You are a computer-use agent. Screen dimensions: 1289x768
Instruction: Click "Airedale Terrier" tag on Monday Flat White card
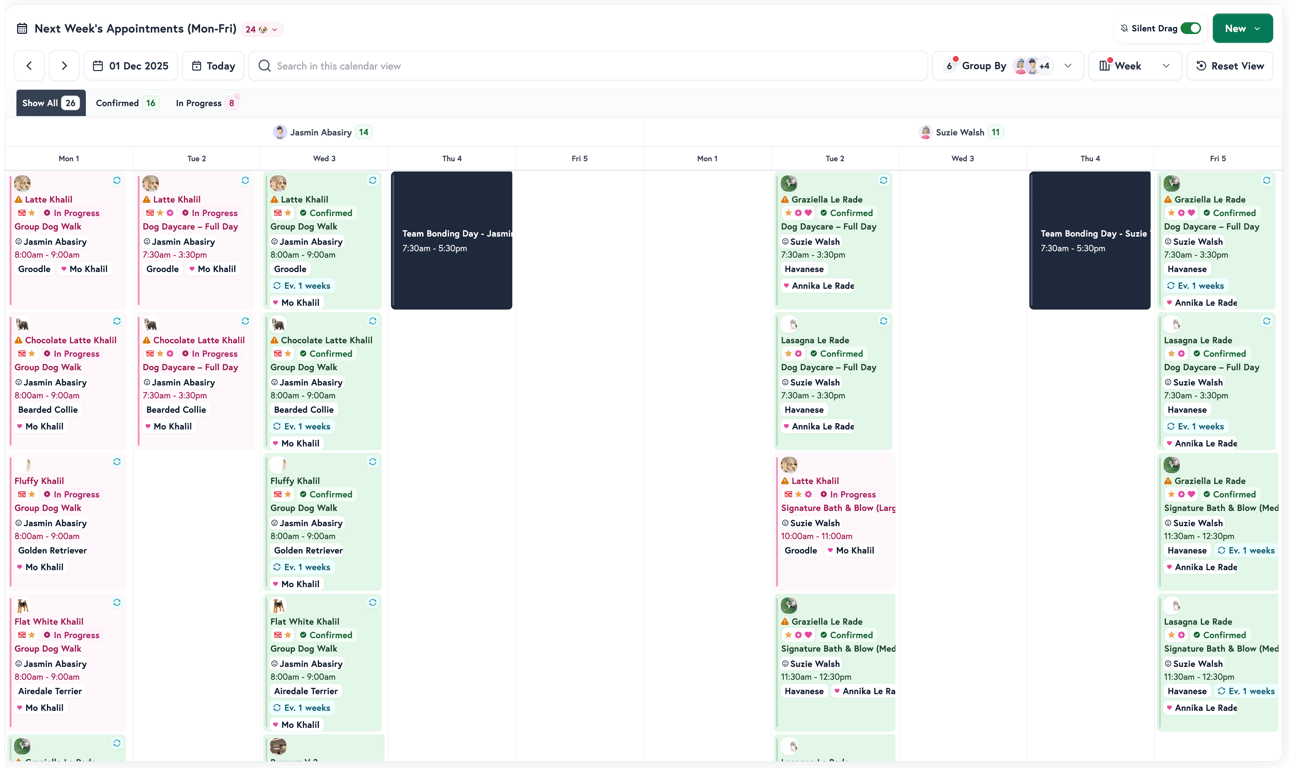coord(49,691)
